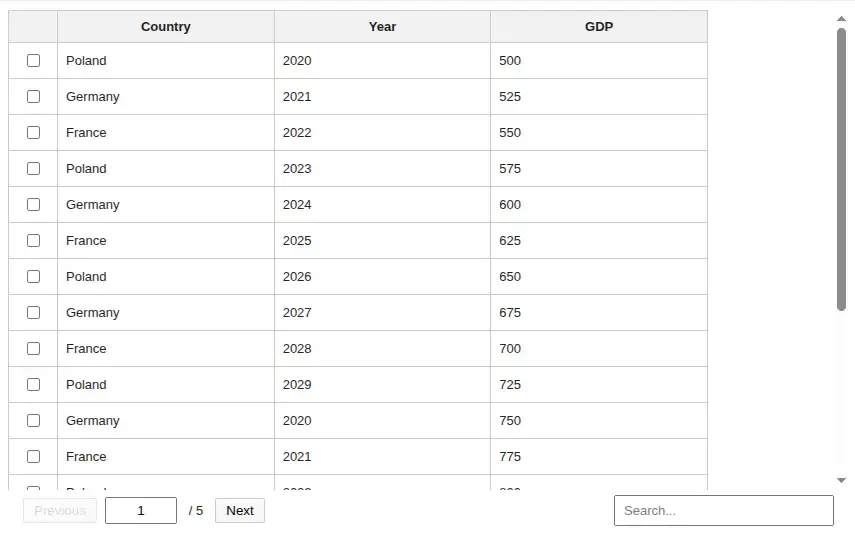Tick the Germany 2021 row checkbox
The image size is (855, 535).
coord(33,96)
